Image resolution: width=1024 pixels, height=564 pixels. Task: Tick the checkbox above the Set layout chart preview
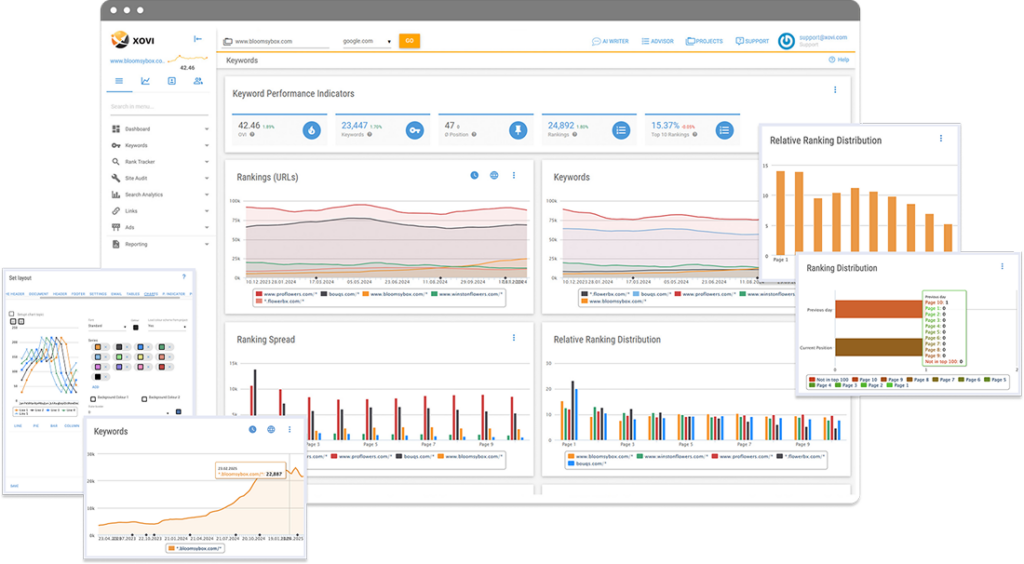coord(11,313)
